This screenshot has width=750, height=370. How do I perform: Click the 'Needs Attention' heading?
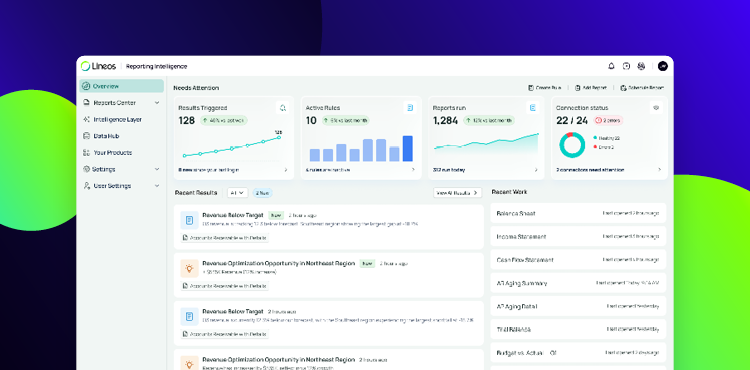[x=196, y=88]
